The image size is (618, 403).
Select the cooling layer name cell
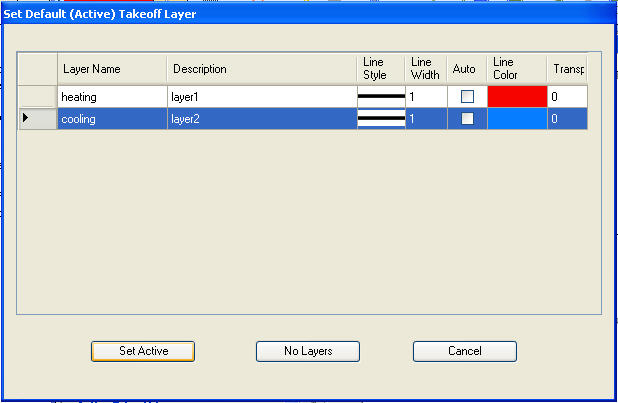coord(111,119)
